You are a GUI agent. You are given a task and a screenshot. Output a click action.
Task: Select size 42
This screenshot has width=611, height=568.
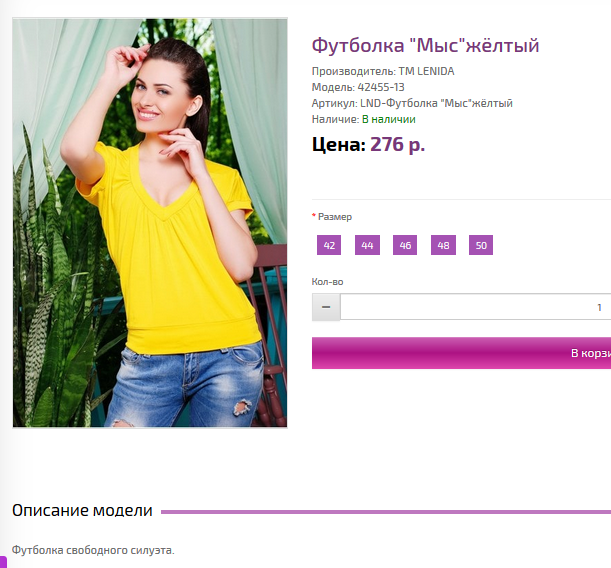[329, 245]
